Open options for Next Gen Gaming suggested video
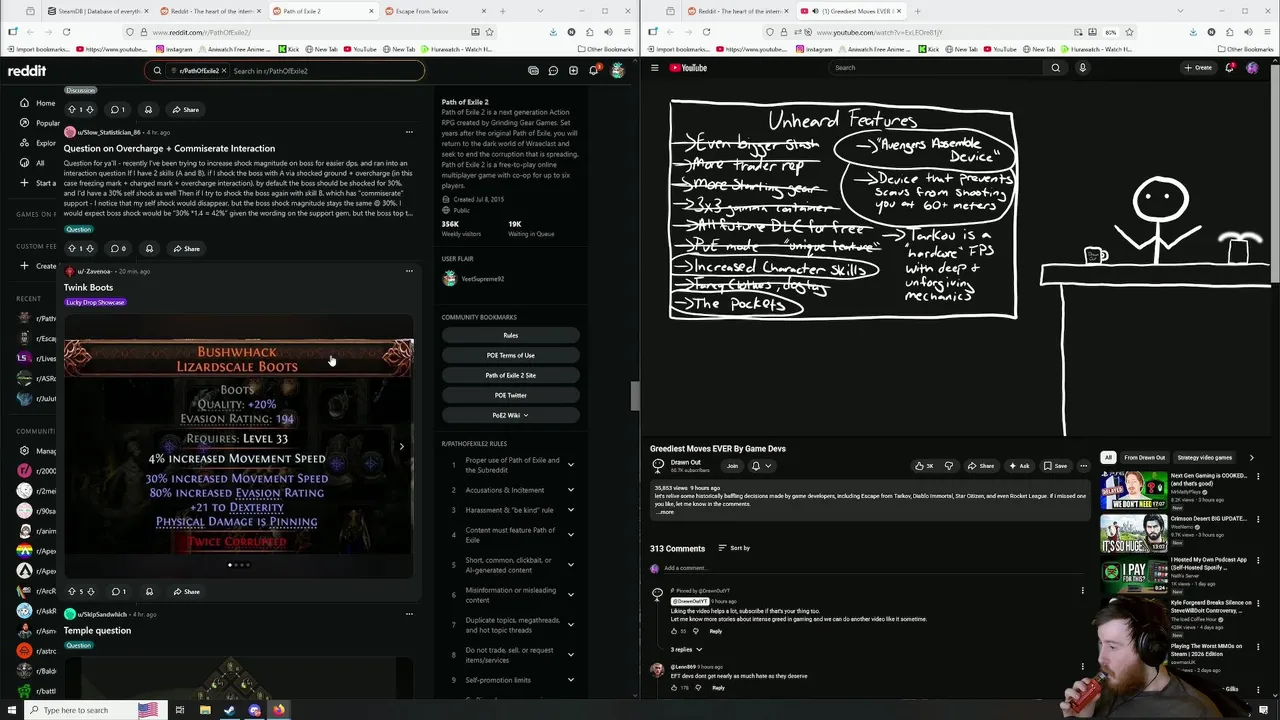Screen dimensions: 1280x720 (x=1259, y=476)
